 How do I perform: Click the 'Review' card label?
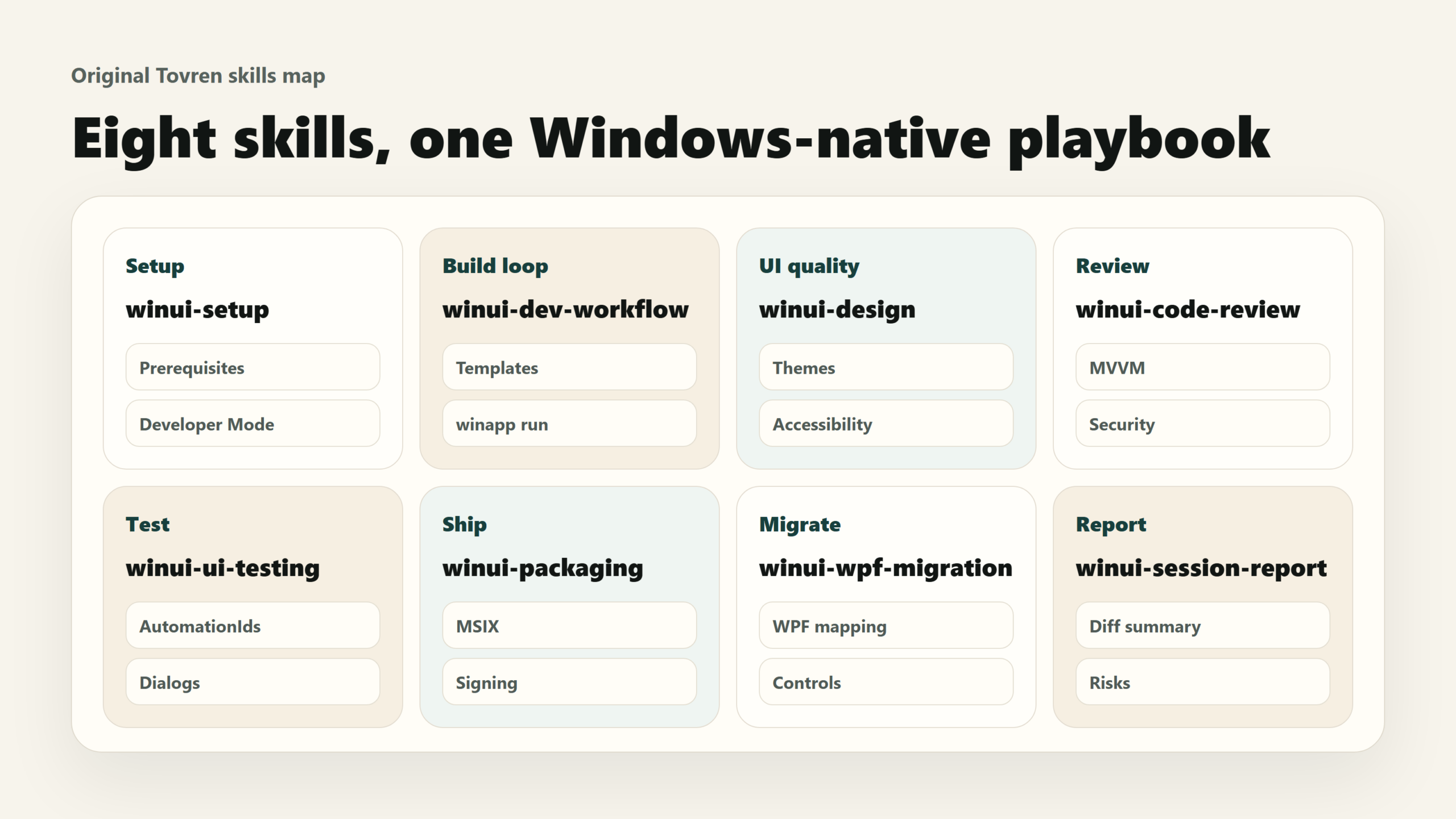coord(1112,266)
